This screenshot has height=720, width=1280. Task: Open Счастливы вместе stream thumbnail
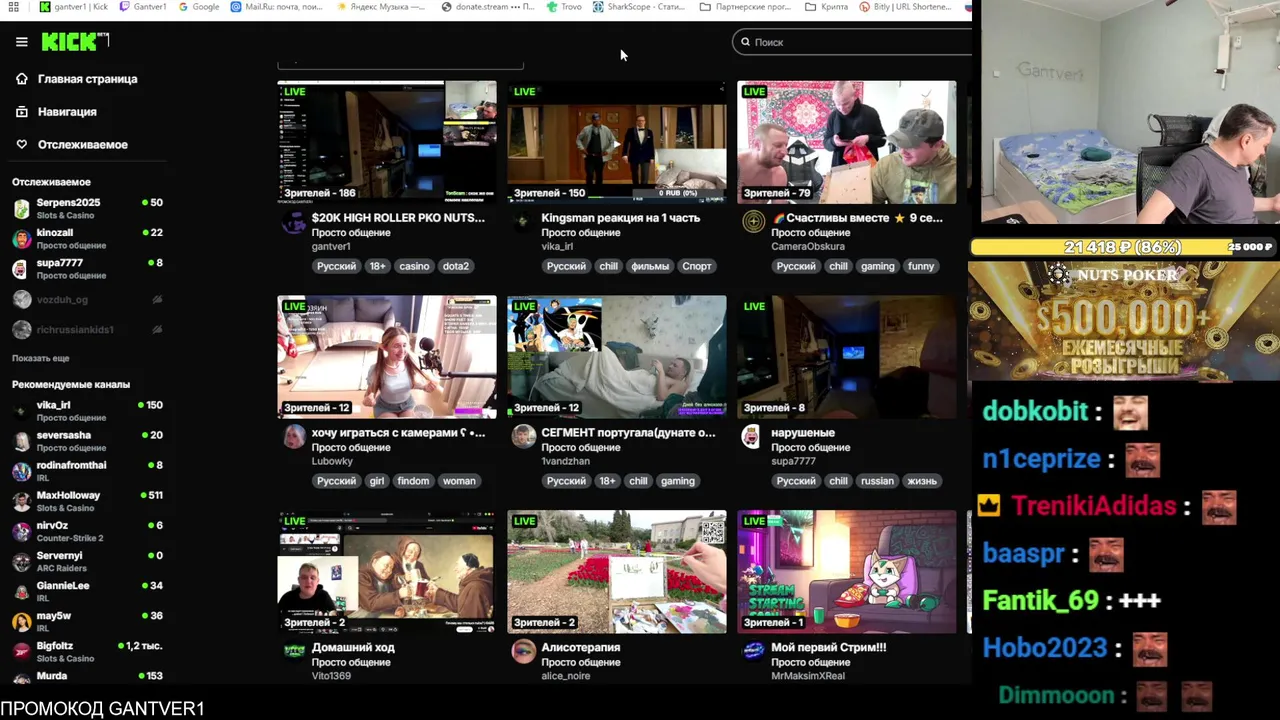point(847,141)
